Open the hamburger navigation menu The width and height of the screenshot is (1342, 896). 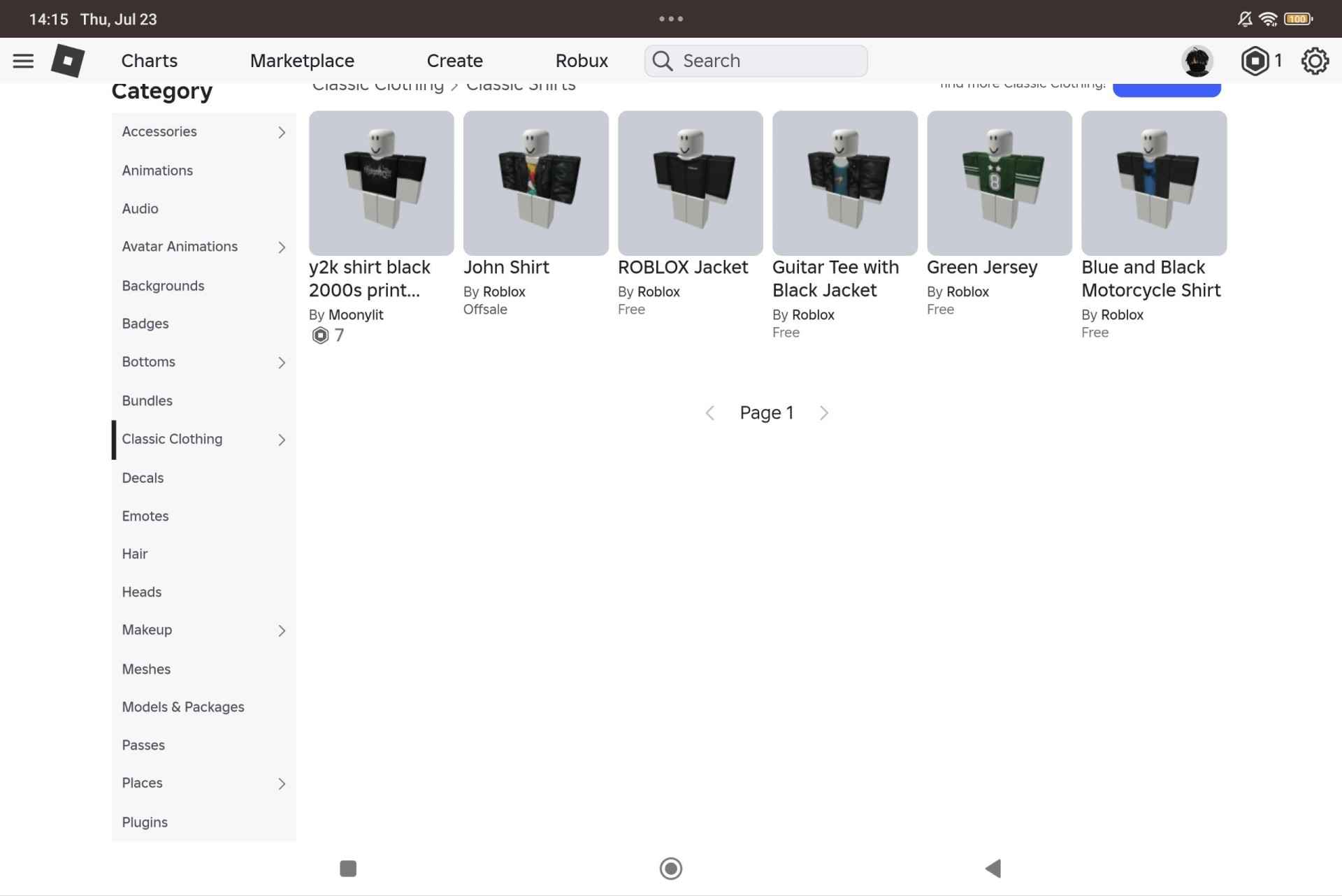click(23, 61)
